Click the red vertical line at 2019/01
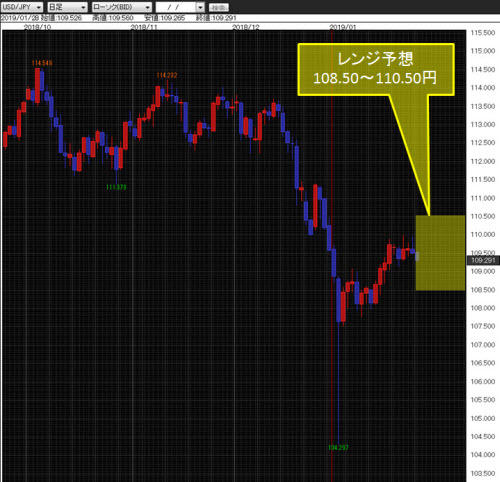The image size is (500, 482). click(332, 233)
